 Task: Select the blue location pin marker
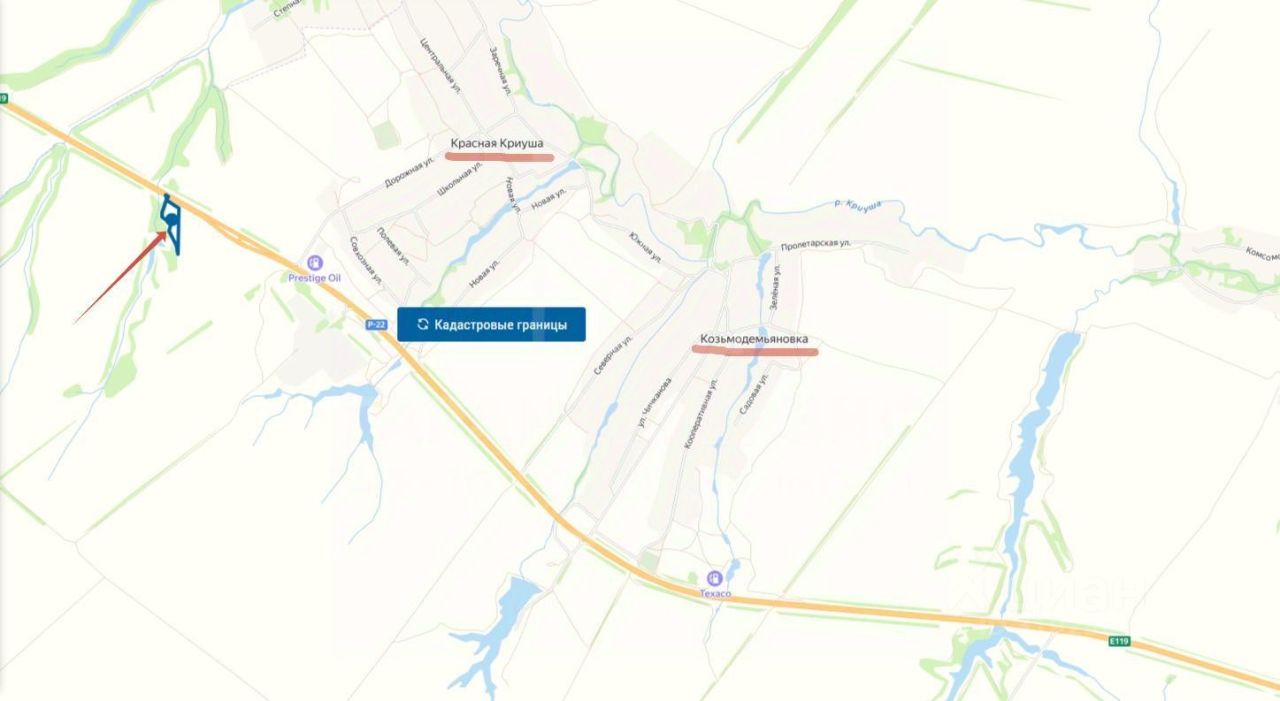pos(171,218)
